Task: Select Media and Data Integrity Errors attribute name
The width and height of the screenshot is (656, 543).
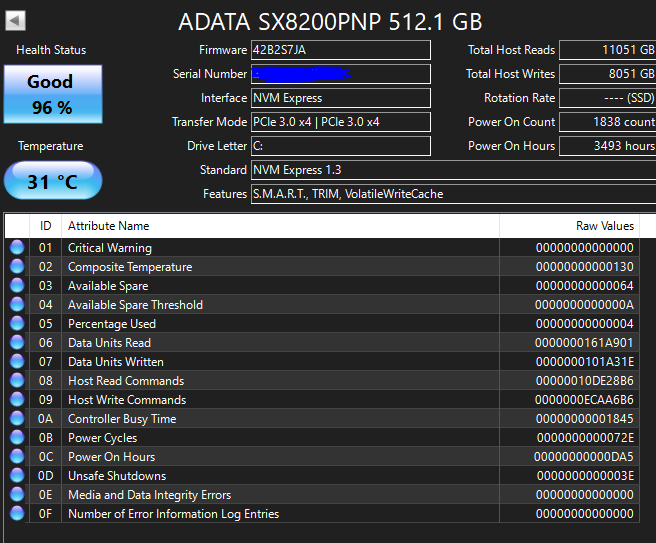Action: 149,495
